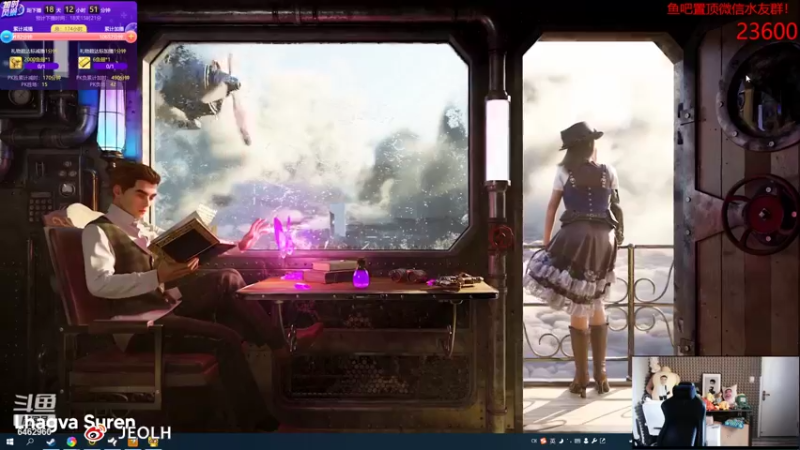Open the Windows Start menu
Image resolution: width=800 pixels, height=450 pixels.
click(x=10, y=442)
